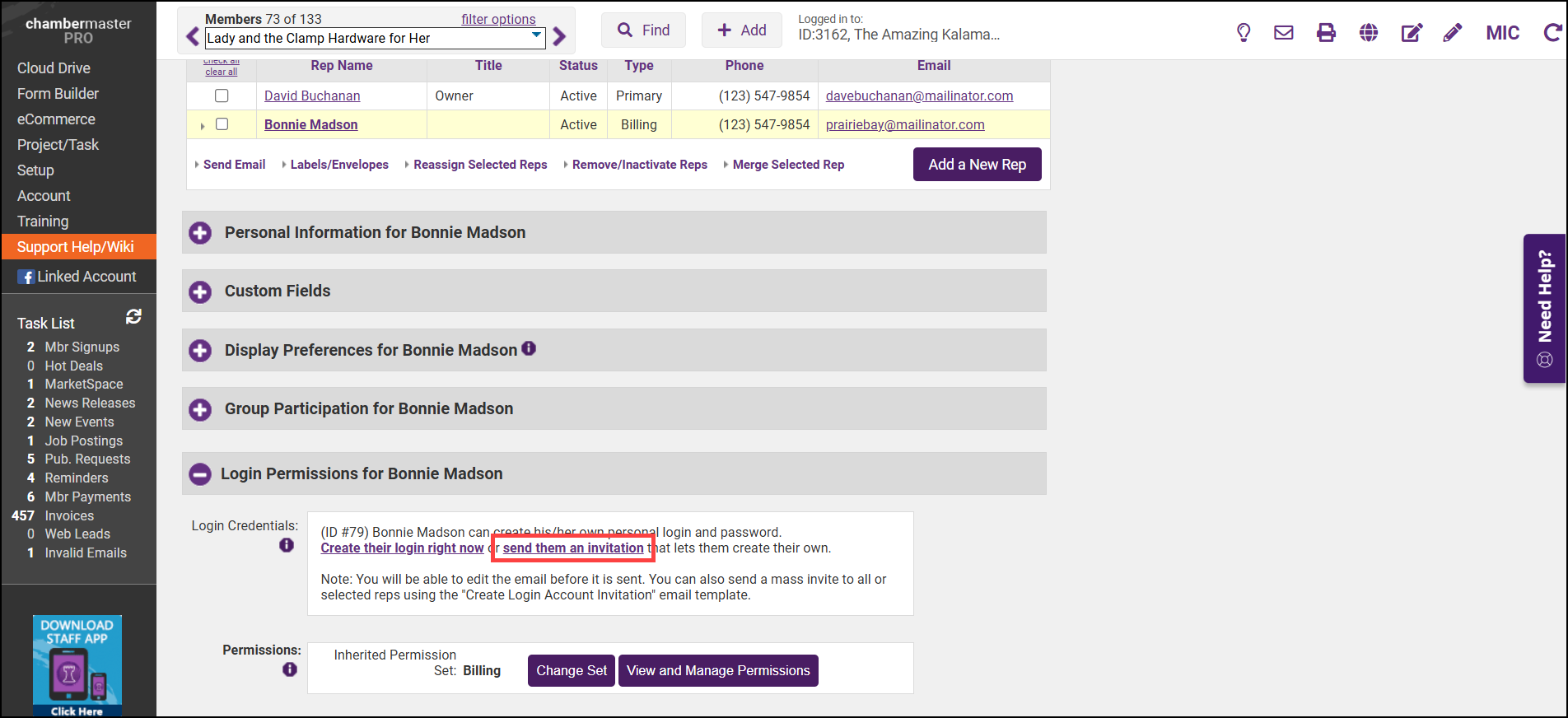Check the box for David Buchanan

click(222, 96)
